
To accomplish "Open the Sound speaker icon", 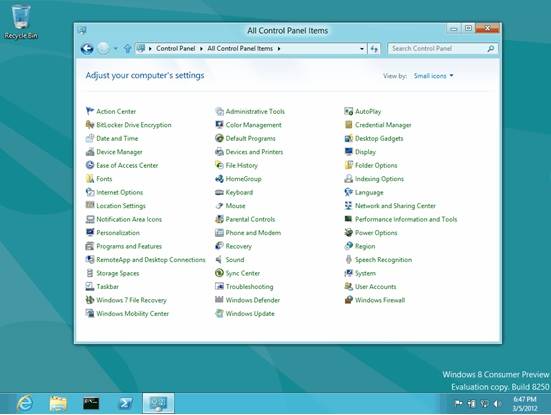I will pyautogui.click(x=219, y=259).
